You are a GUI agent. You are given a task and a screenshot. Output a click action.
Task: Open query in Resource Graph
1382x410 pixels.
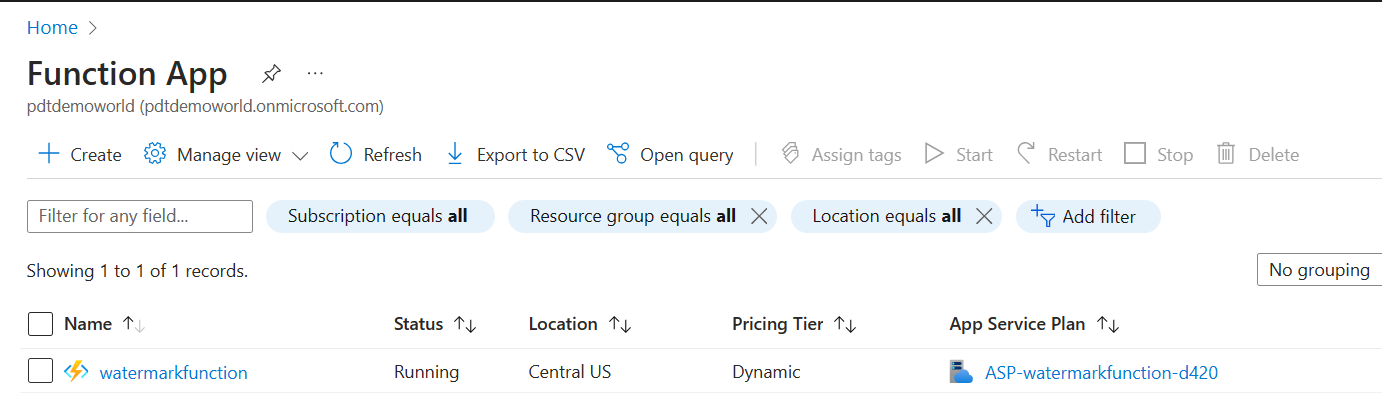(670, 155)
